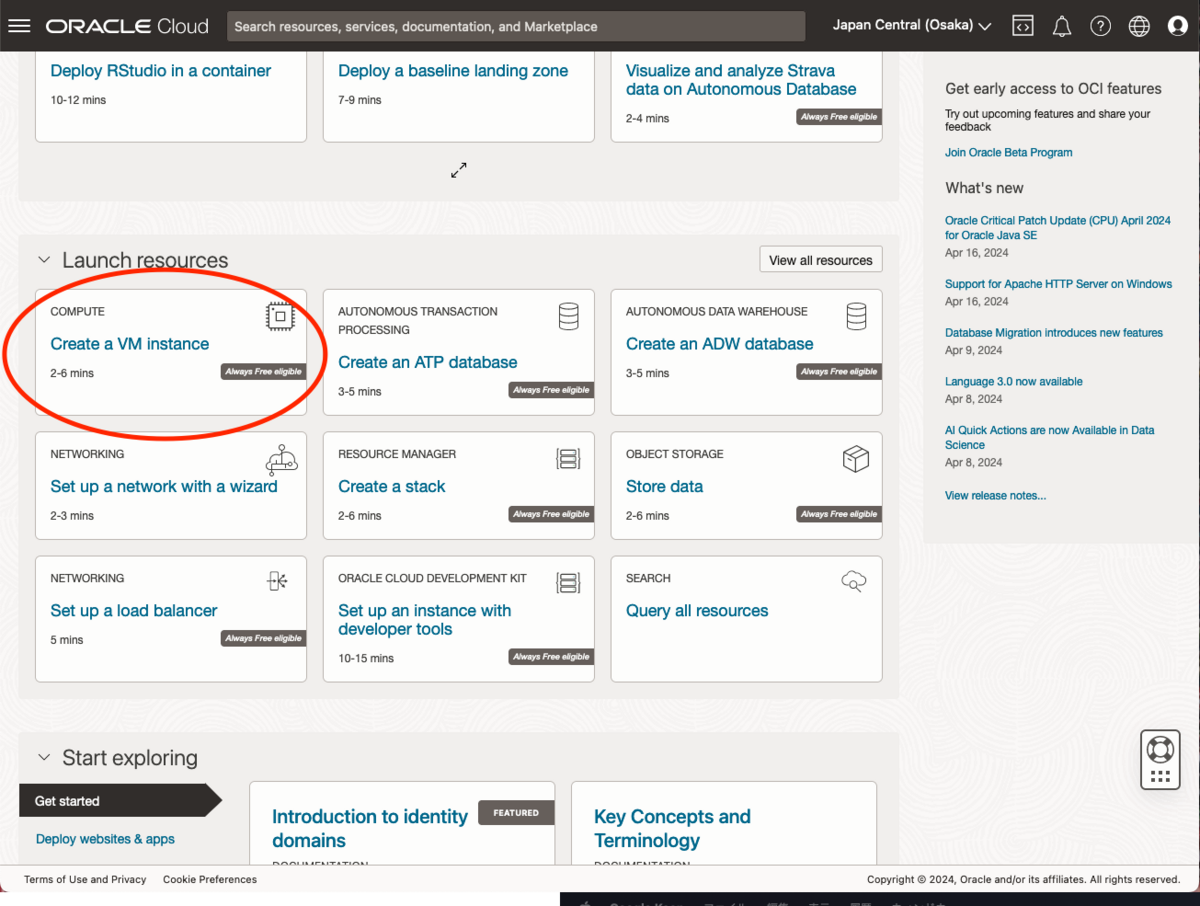The image size is (1200, 906).
Task: Click the Compute chip icon
Action: (x=280, y=317)
